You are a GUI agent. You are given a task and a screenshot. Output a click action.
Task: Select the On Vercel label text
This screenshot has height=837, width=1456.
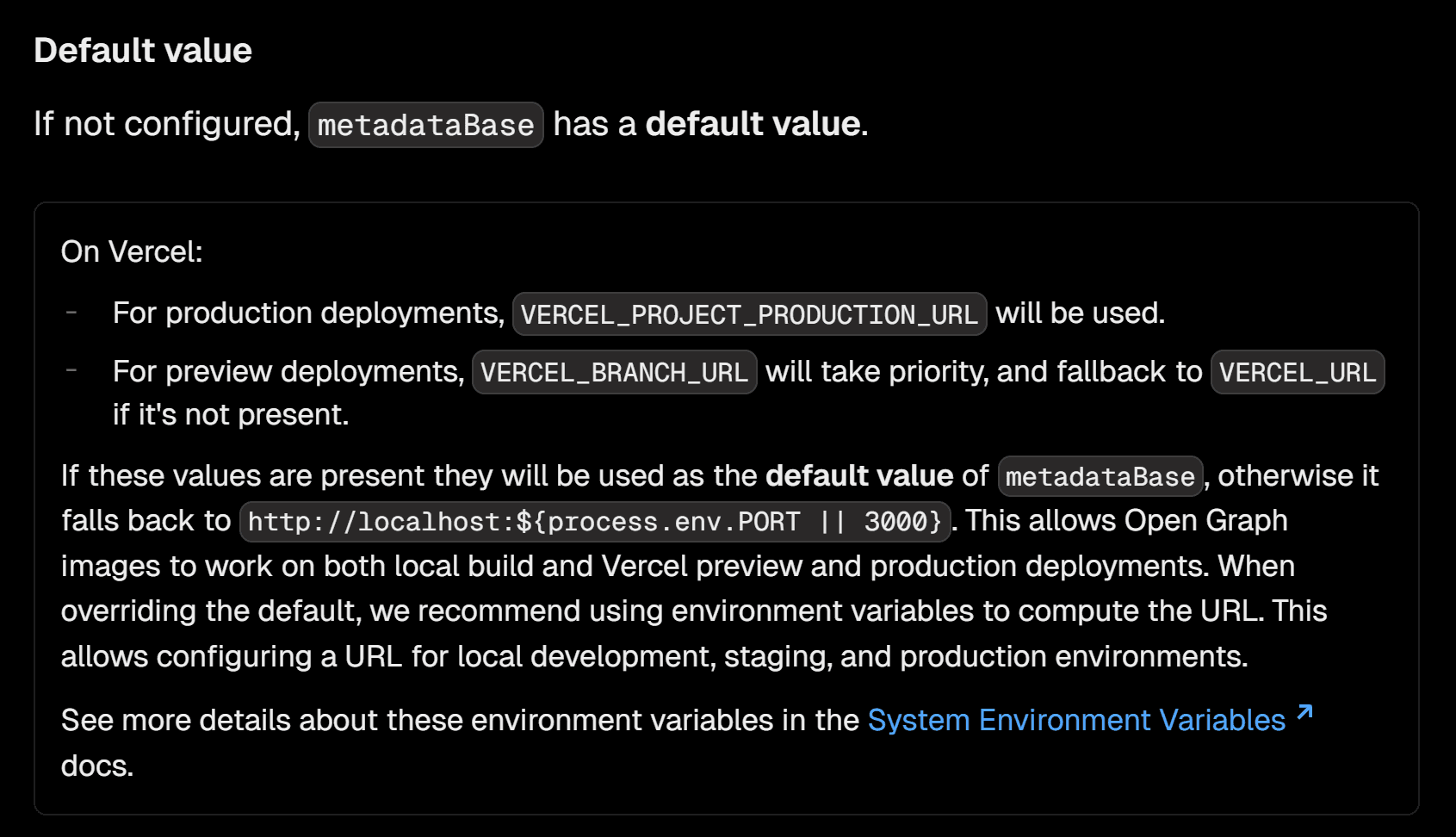click(x=132, y=251)
